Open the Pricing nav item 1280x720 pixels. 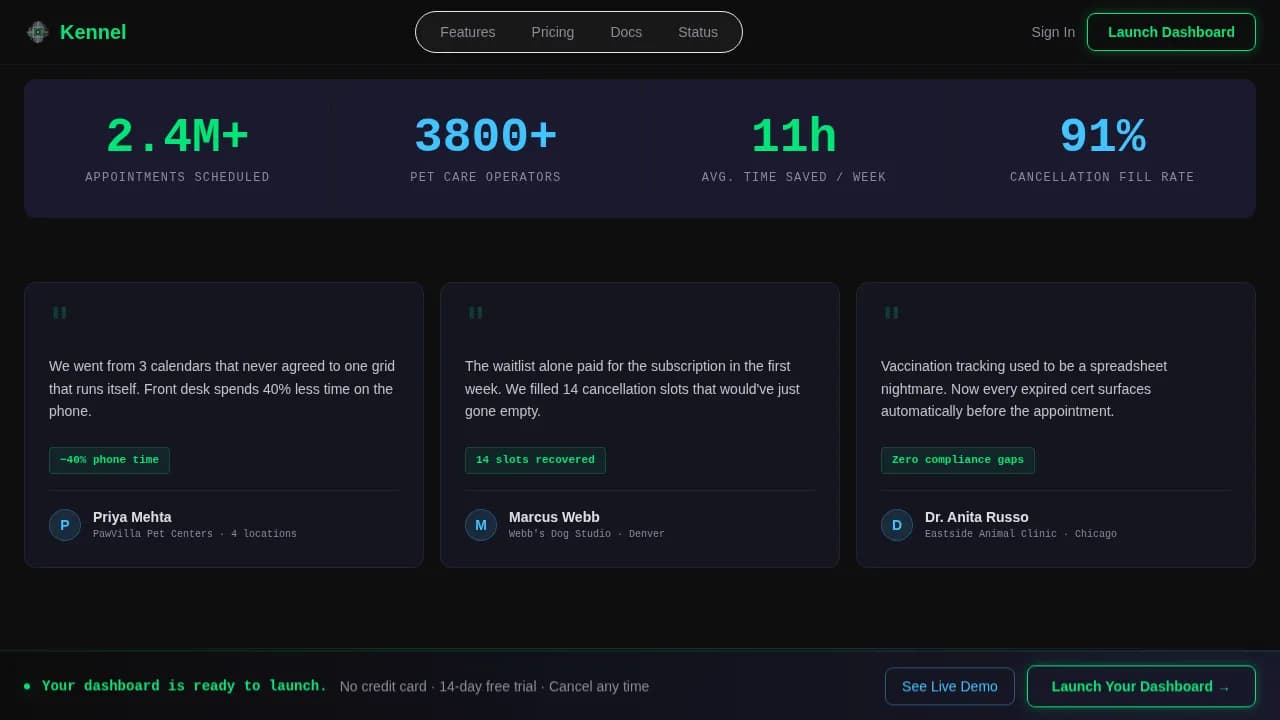coord(553,32)
